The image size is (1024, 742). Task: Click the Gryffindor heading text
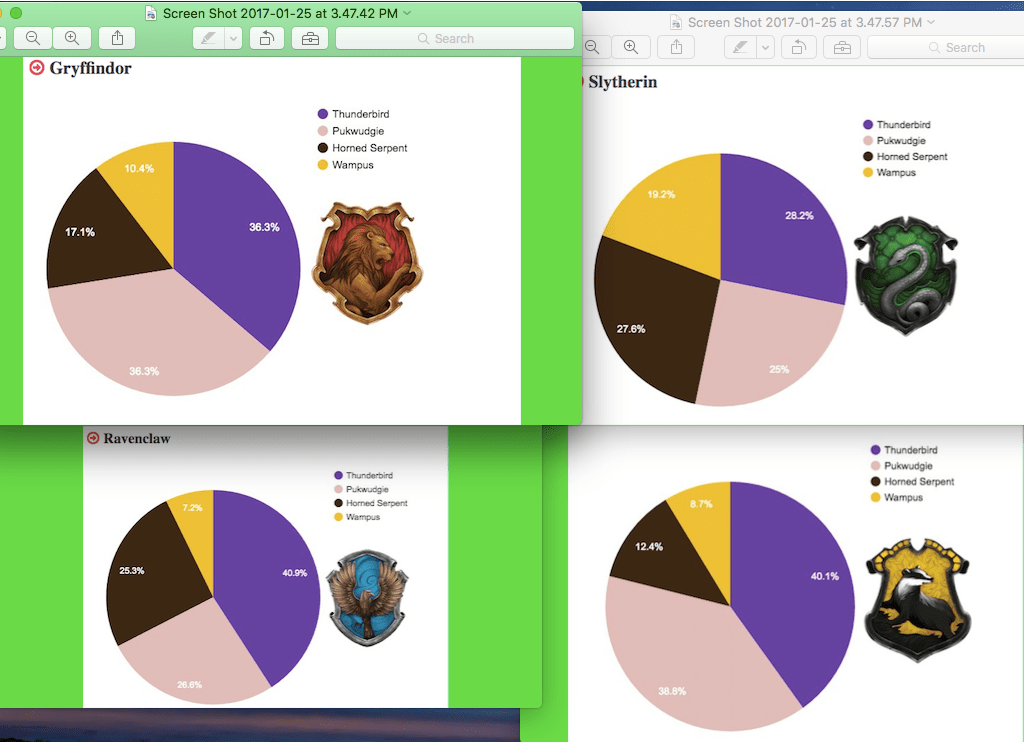click(90, 69)
